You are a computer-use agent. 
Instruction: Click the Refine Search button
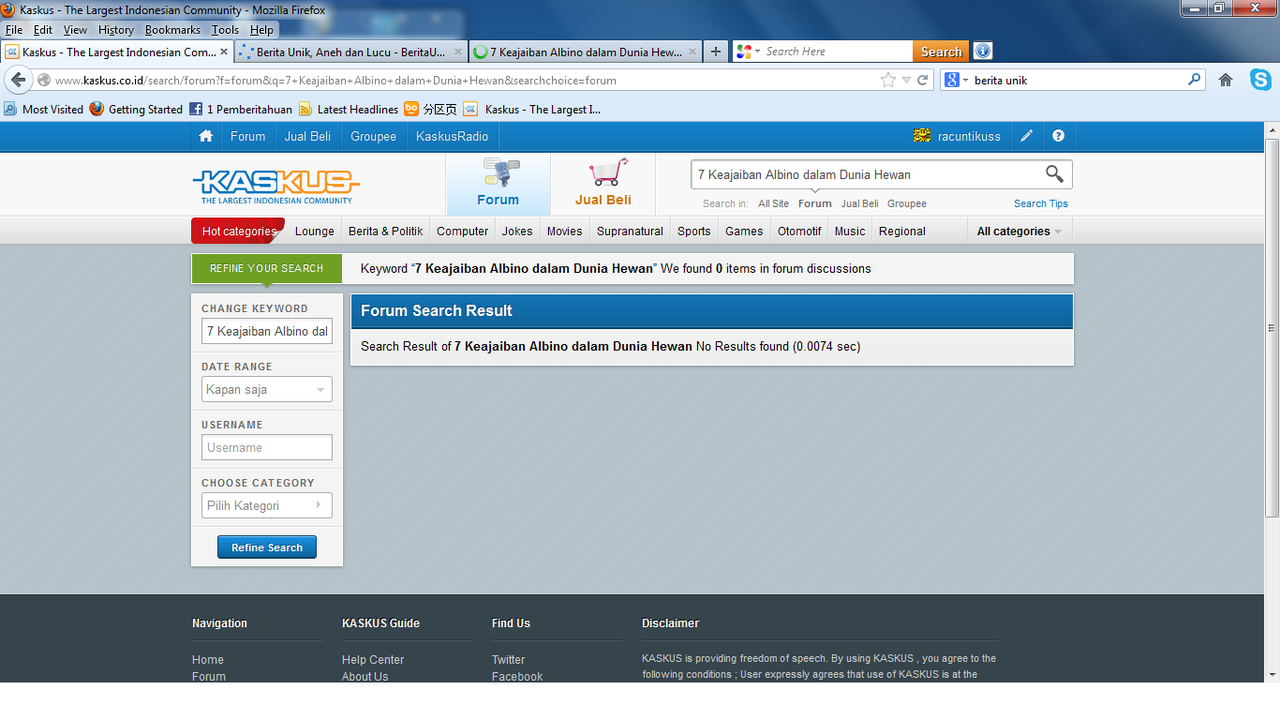pos(267,548)
